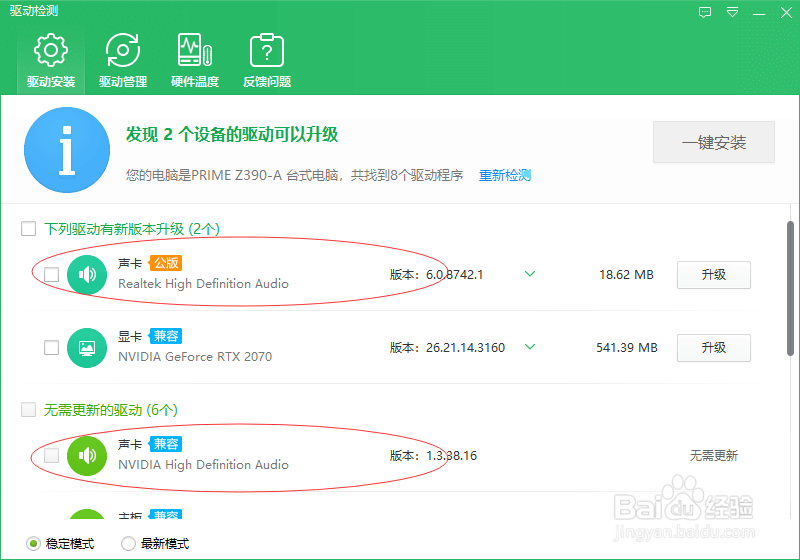Check the 无需更新的驱动 group checkbox

click(x=29, y=410)
